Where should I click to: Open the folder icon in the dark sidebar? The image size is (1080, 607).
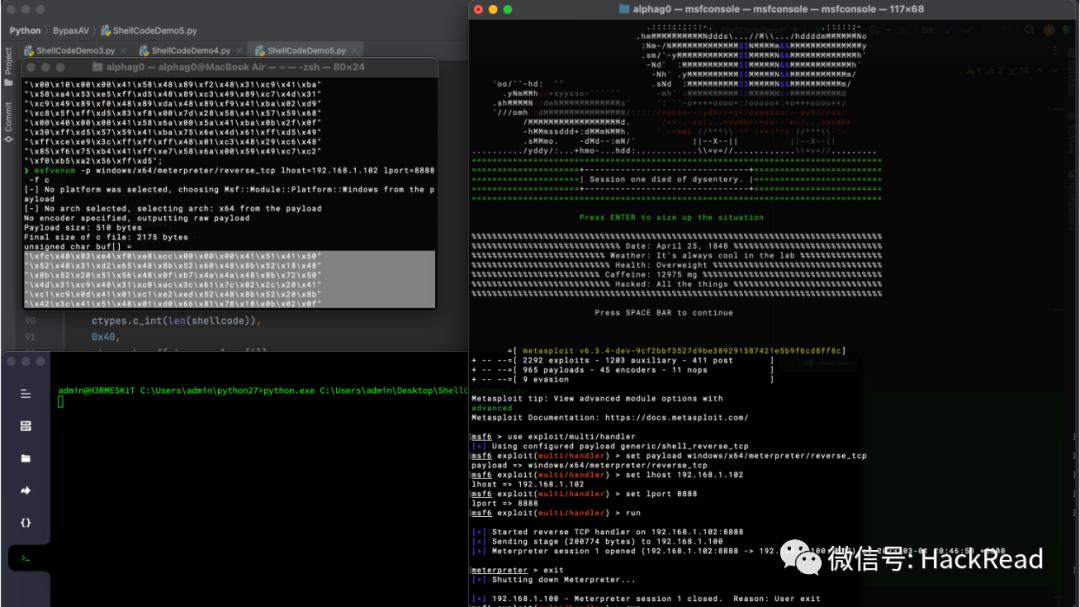25,458
